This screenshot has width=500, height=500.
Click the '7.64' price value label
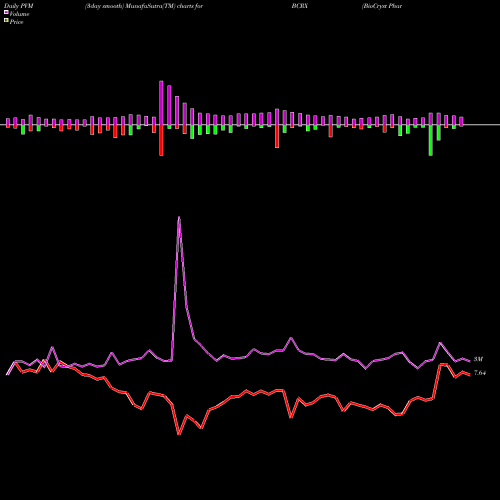[480, 373]
